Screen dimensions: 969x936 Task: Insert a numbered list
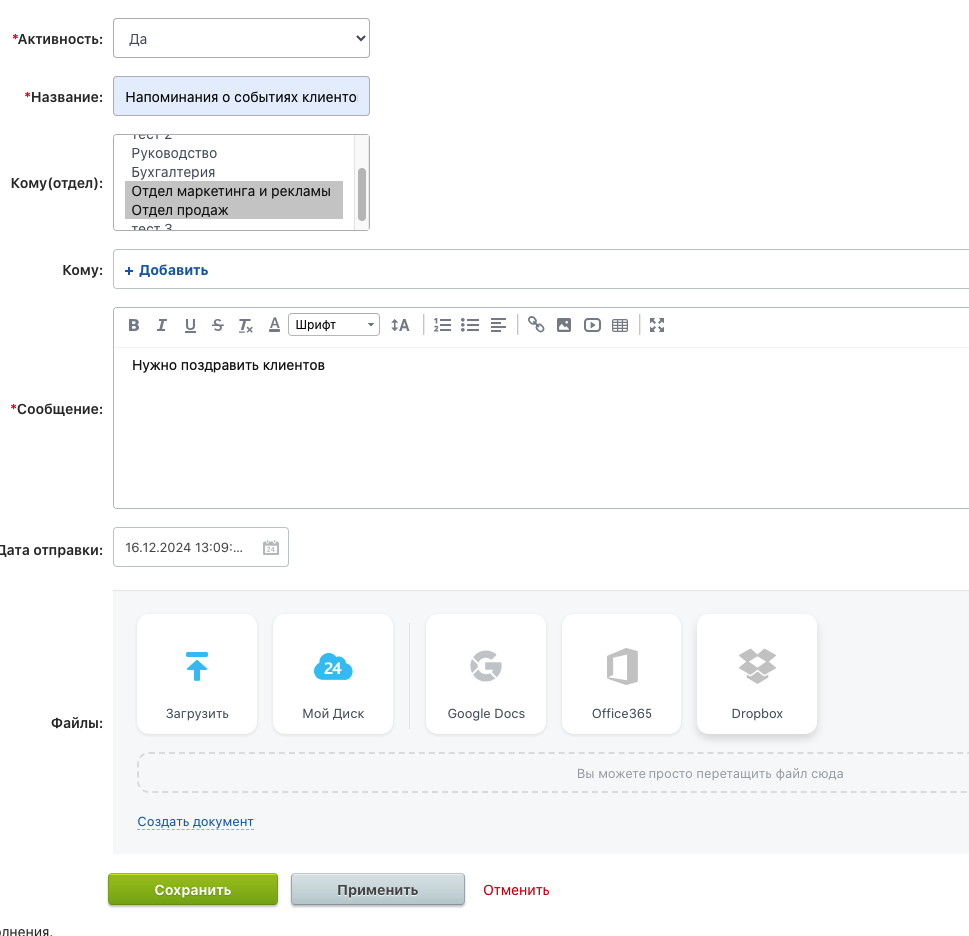click(x=442, y=325)
